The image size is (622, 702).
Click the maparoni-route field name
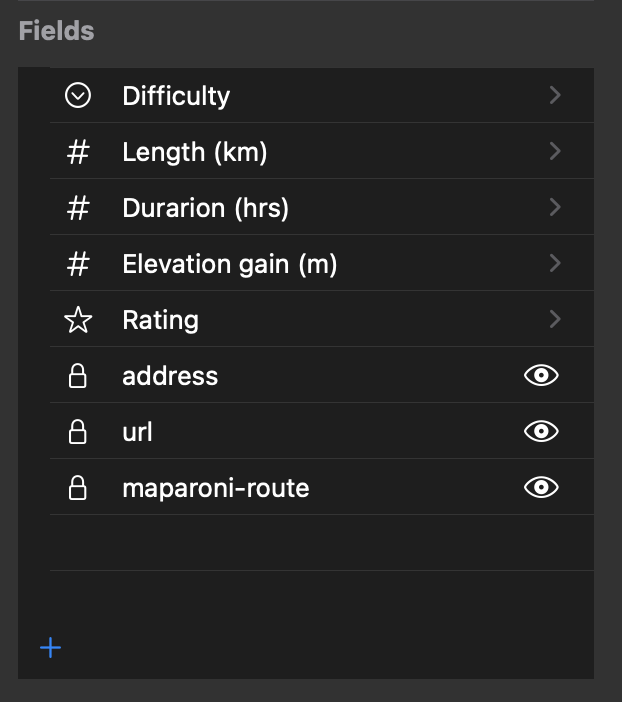[216, 488]
